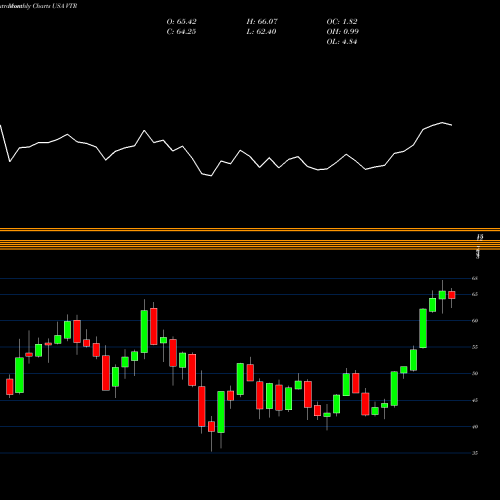
Task: Click the '60' price axis label
Action: click(x=475, y=321)
